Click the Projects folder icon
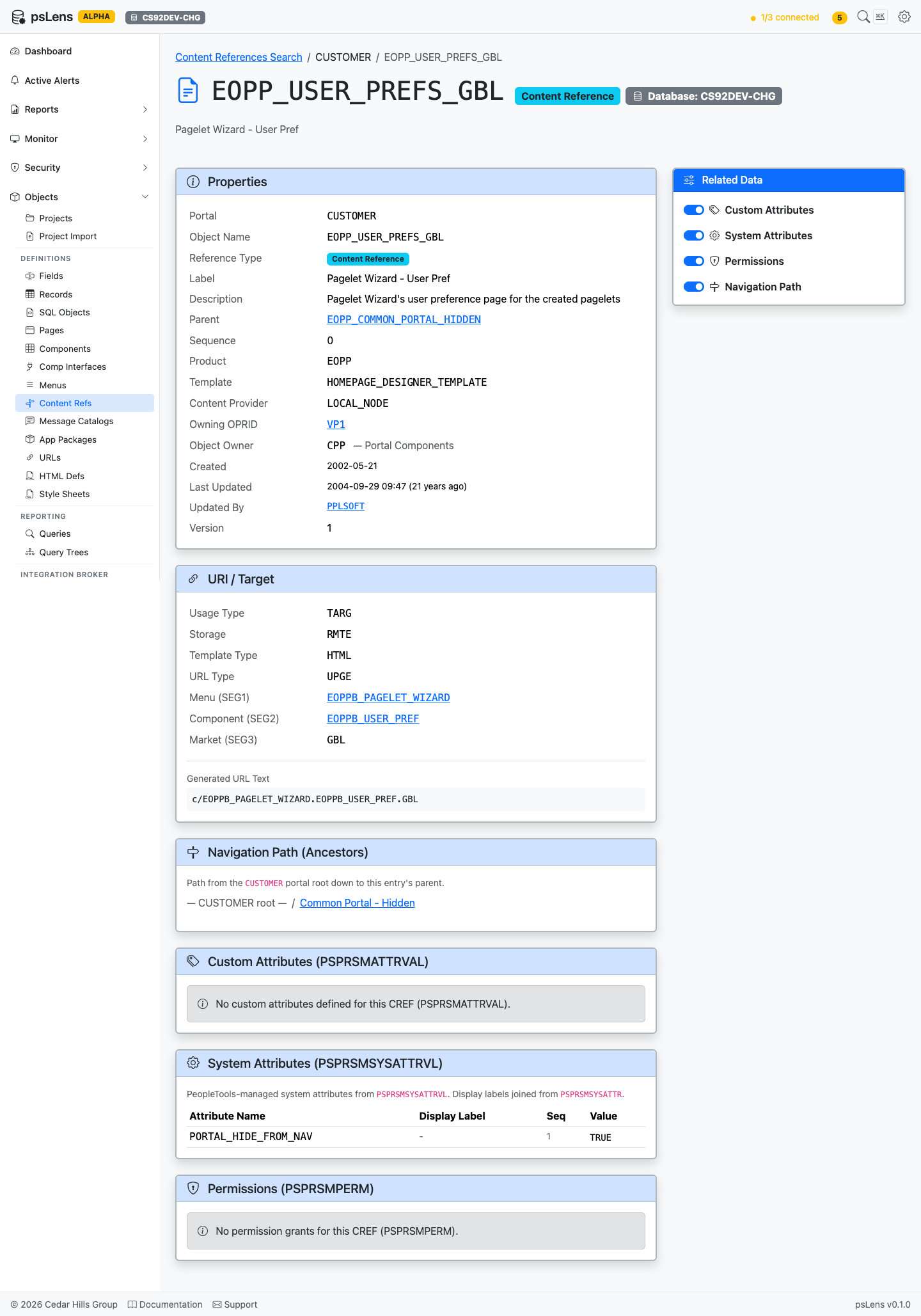This screenshot has height=1316, width=921. pos(30,218)
